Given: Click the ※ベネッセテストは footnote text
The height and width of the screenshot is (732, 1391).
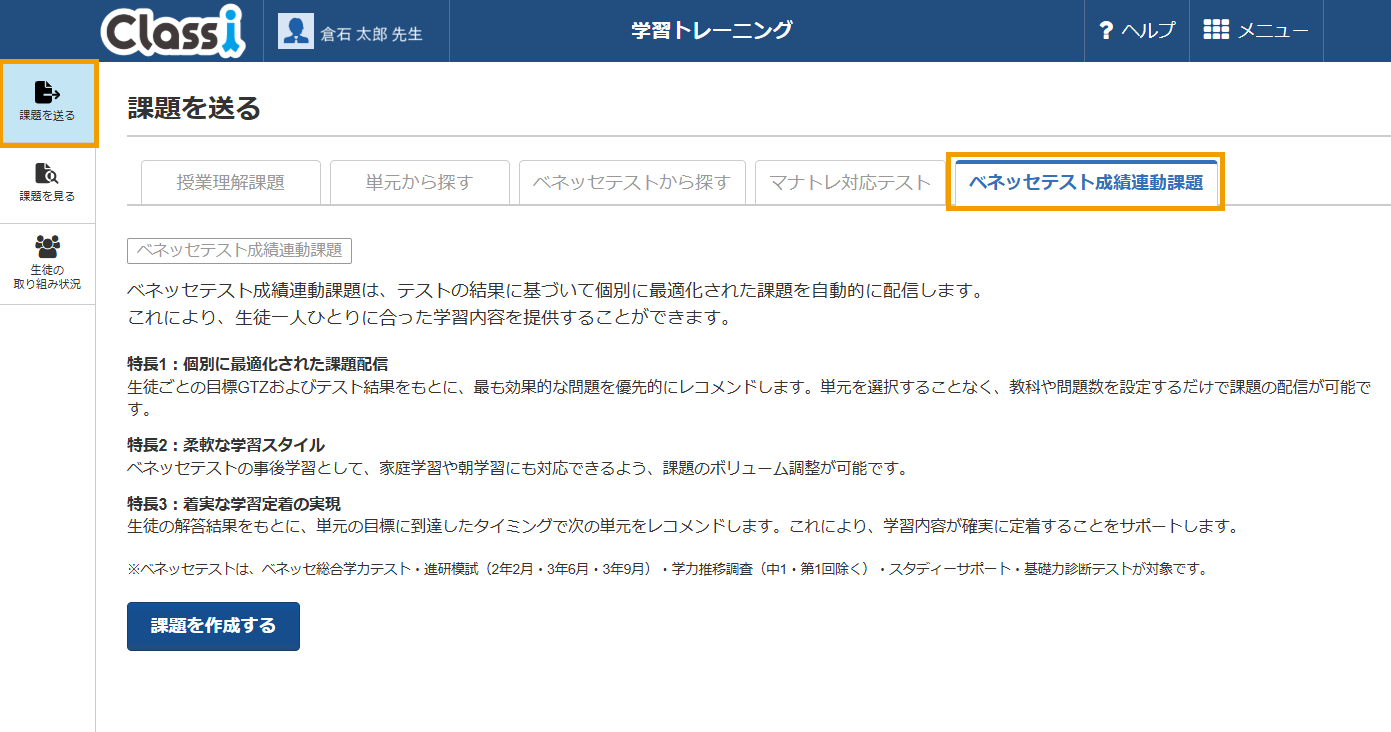Looking at the screenshot, I should [668, 569].
